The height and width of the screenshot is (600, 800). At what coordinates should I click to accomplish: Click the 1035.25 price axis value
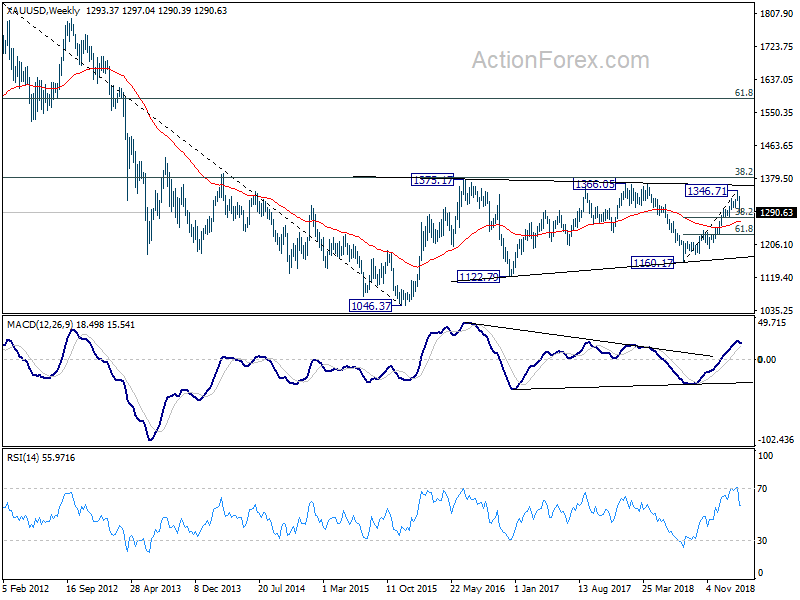pos(777,310)
